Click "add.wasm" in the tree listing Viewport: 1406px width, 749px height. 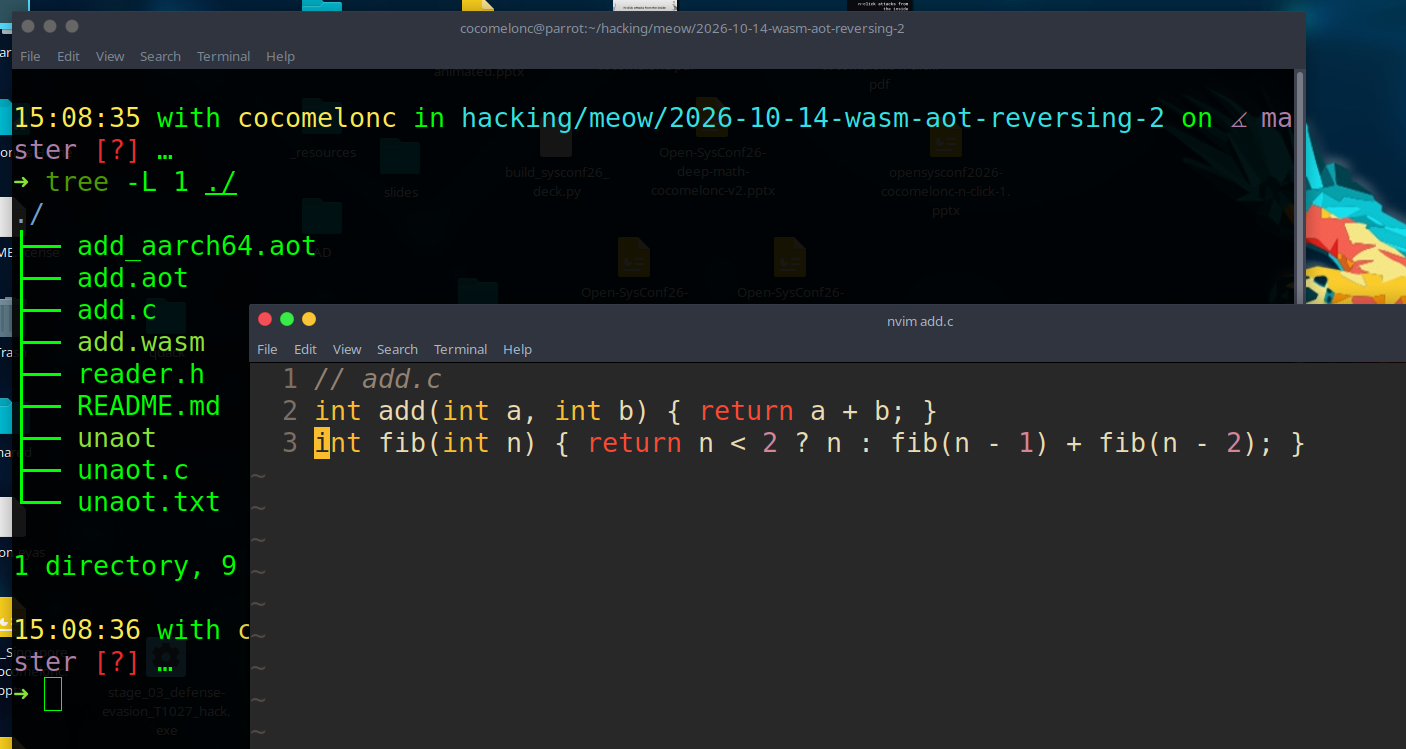tap(141, 342)
